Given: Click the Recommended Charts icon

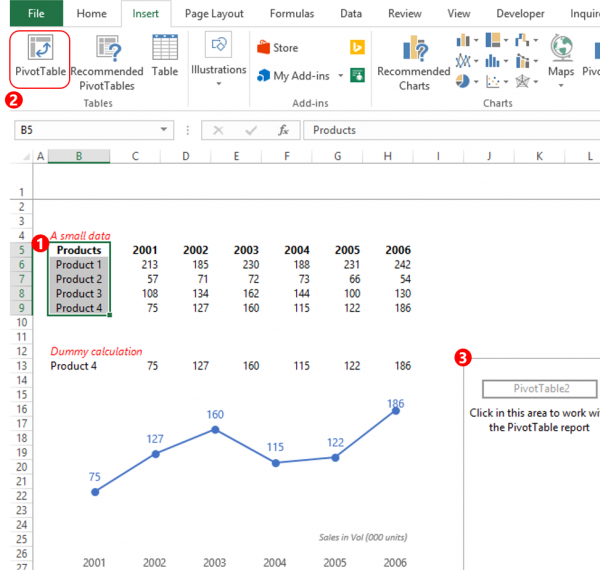Looking at the screenshot, I should 413,62.
